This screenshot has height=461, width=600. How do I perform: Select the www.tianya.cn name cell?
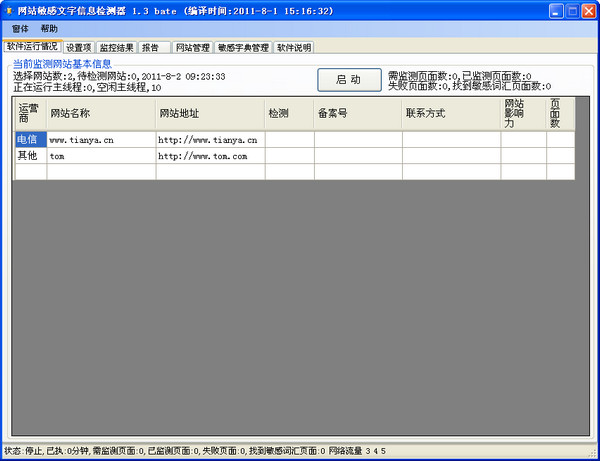[101, 139]
